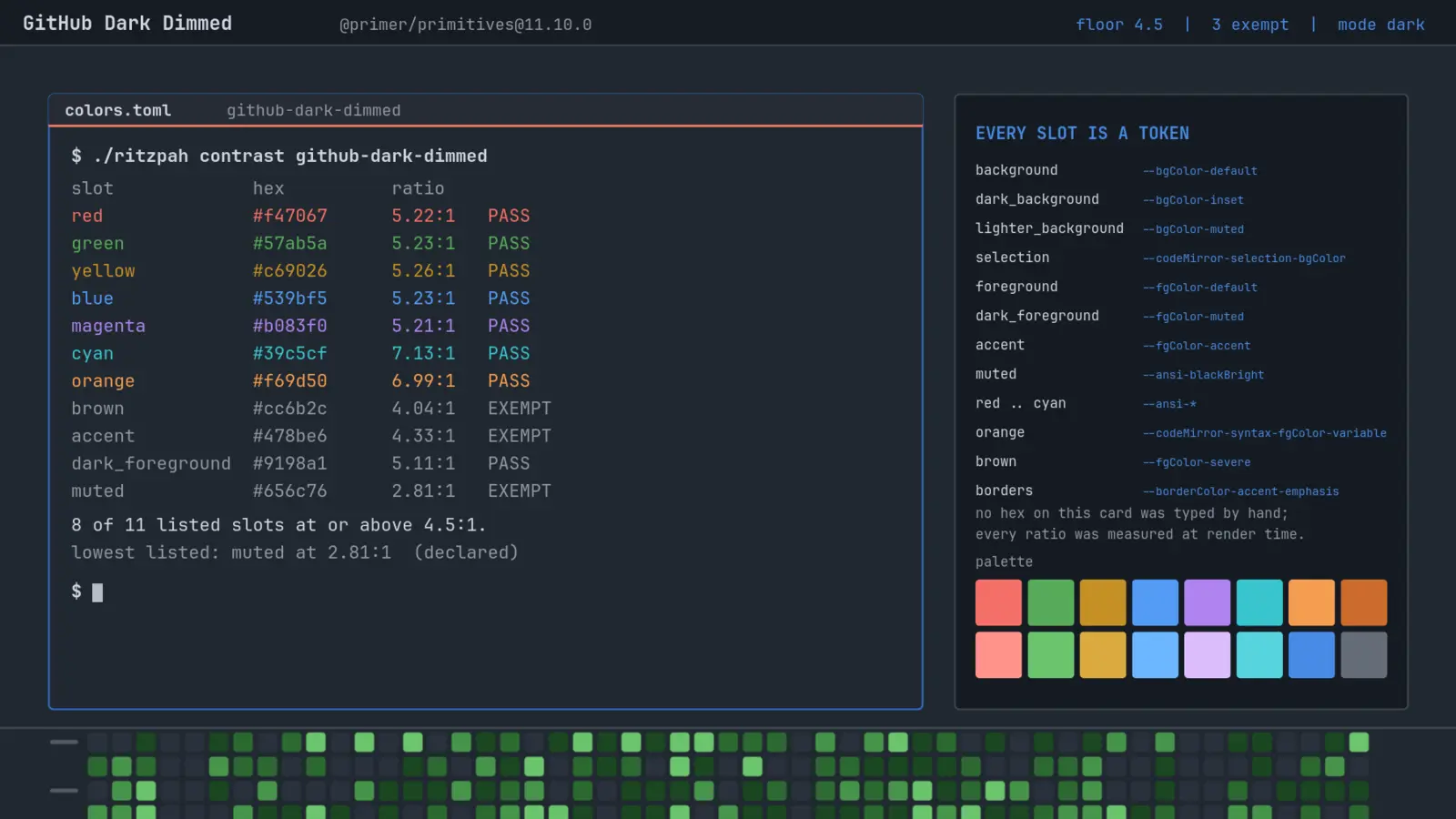Click the floor 4.5 header link

click(1119, 25)
